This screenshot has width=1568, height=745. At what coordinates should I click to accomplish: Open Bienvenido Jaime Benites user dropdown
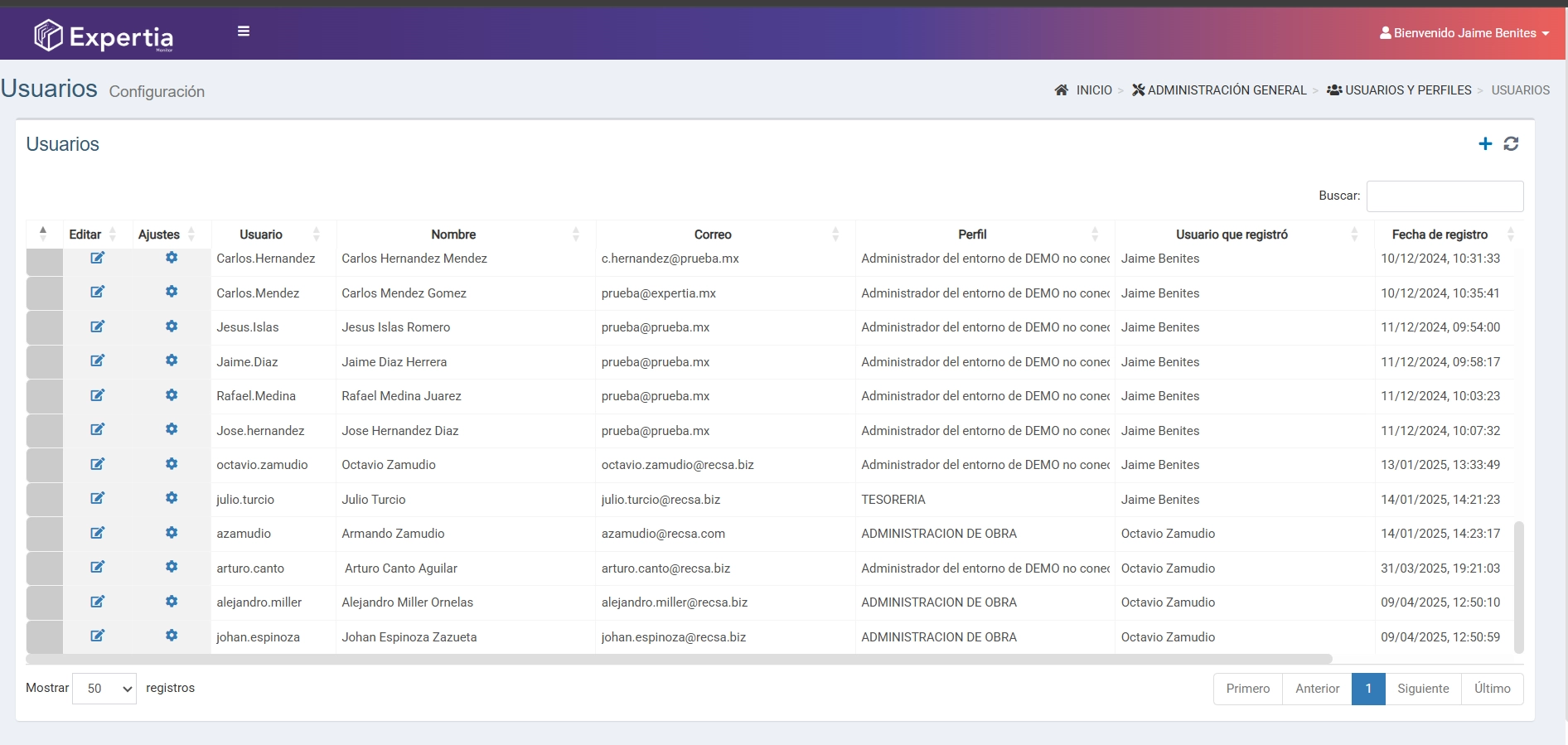[1464, 33]
